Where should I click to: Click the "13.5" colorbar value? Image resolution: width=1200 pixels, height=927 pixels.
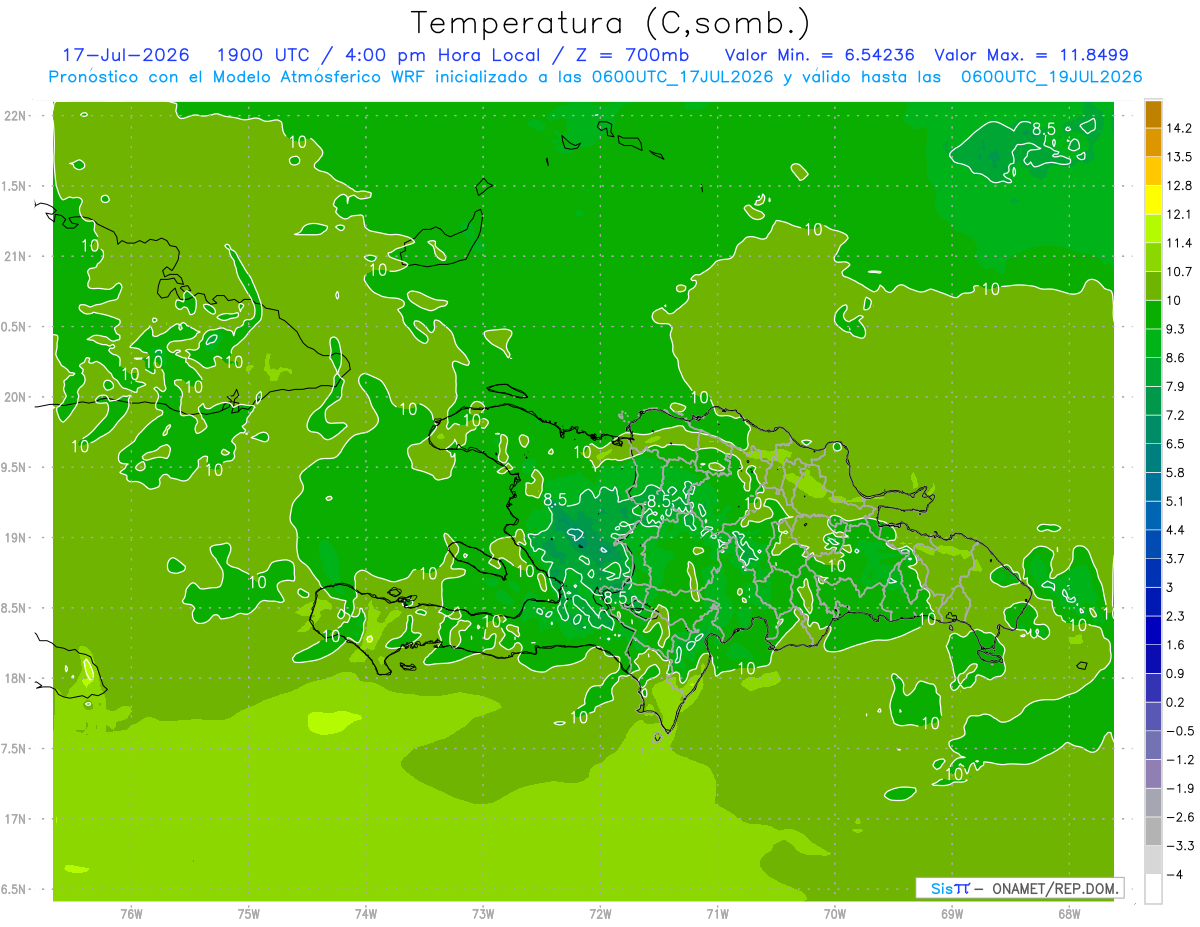tap(1178, 157)
